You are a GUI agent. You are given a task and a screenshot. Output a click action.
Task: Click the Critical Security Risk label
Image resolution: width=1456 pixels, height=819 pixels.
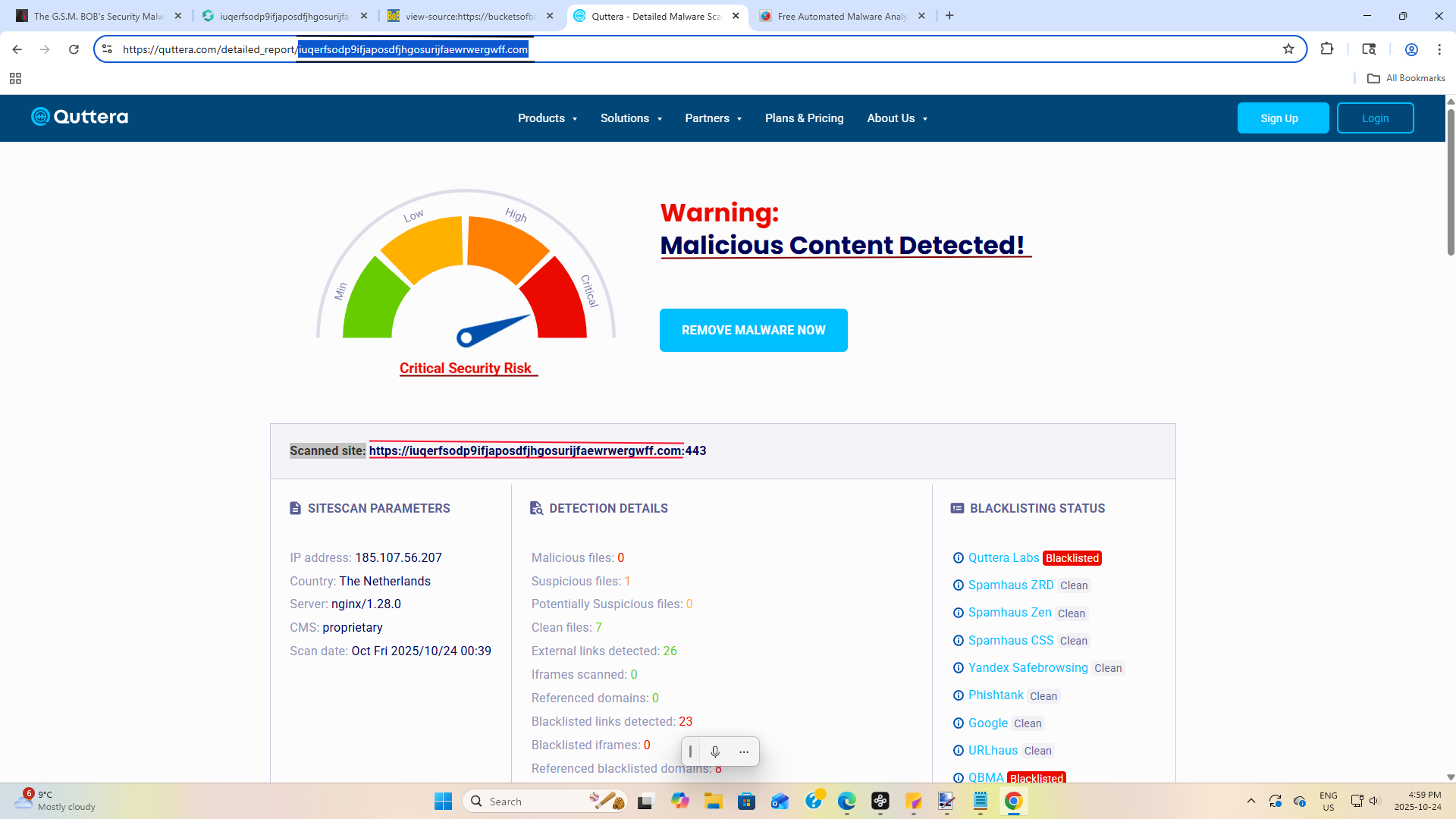466,369
